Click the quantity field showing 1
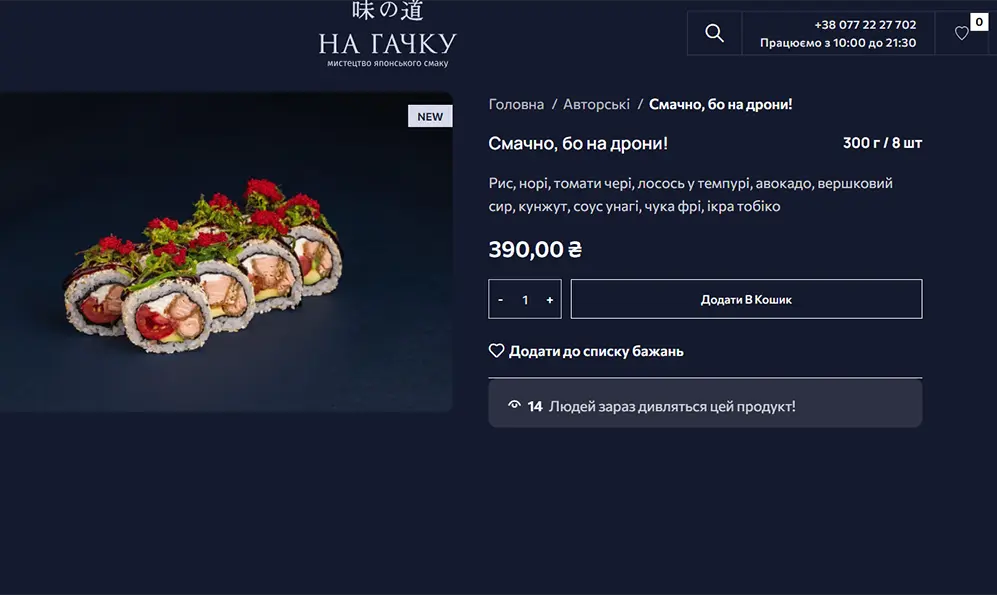The width and height of the screenshot is (997, 595). [x=525, y=299]
